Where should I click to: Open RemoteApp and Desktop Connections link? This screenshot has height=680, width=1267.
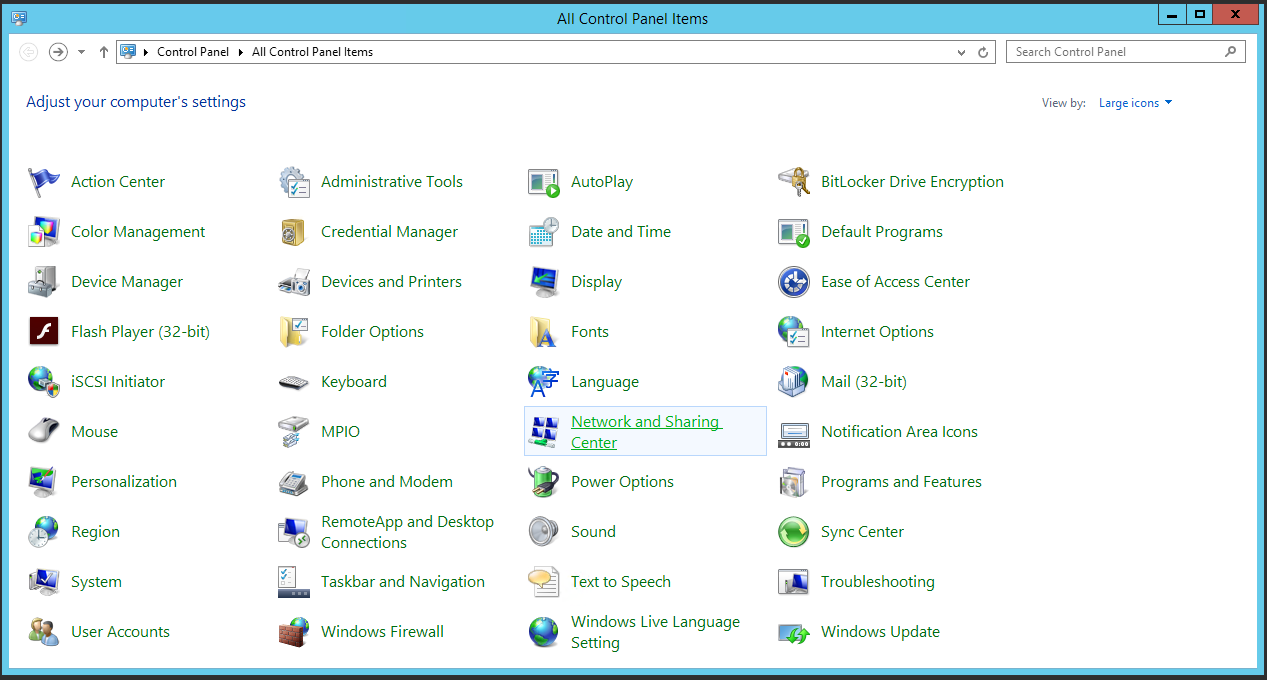[408, 532]
